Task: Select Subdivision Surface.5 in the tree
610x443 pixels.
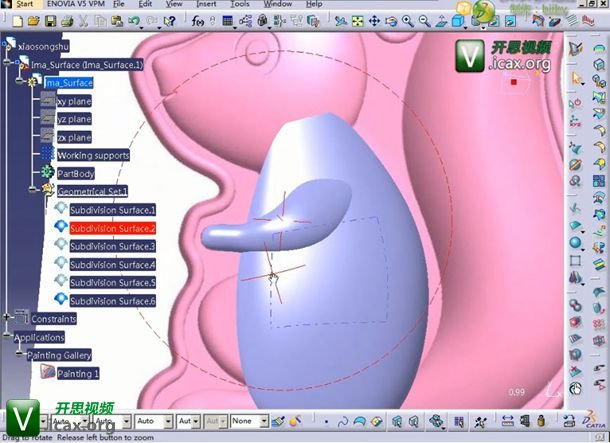Action: (x=113, y=282)
